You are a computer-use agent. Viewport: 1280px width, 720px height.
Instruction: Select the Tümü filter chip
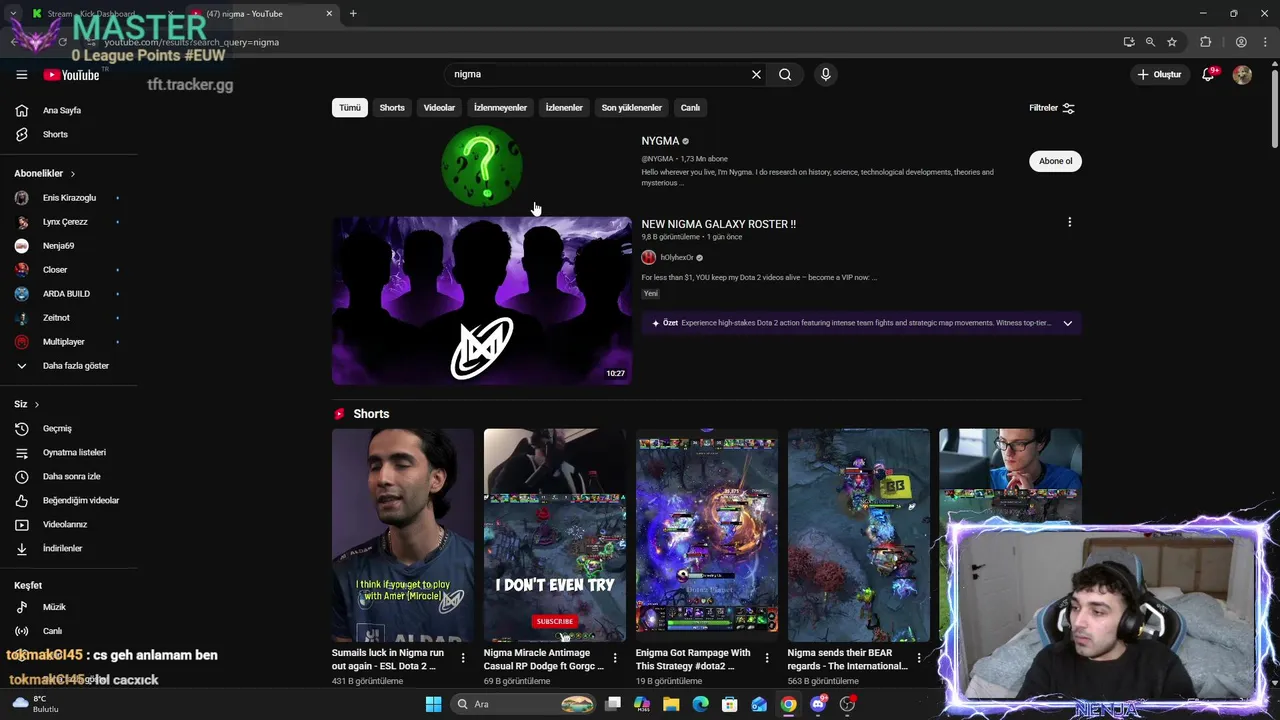click(x=350, y=108)
